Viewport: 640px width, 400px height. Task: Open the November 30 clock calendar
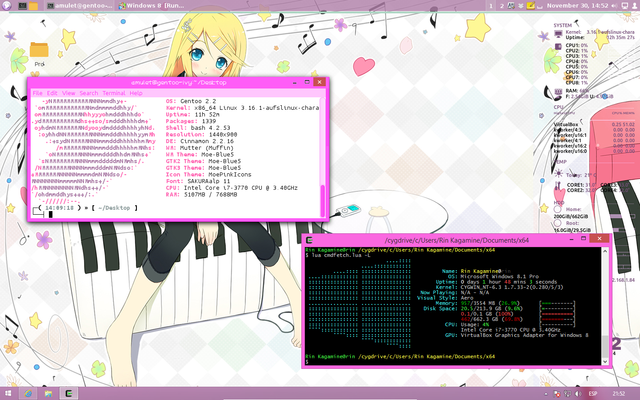[578, 6]
